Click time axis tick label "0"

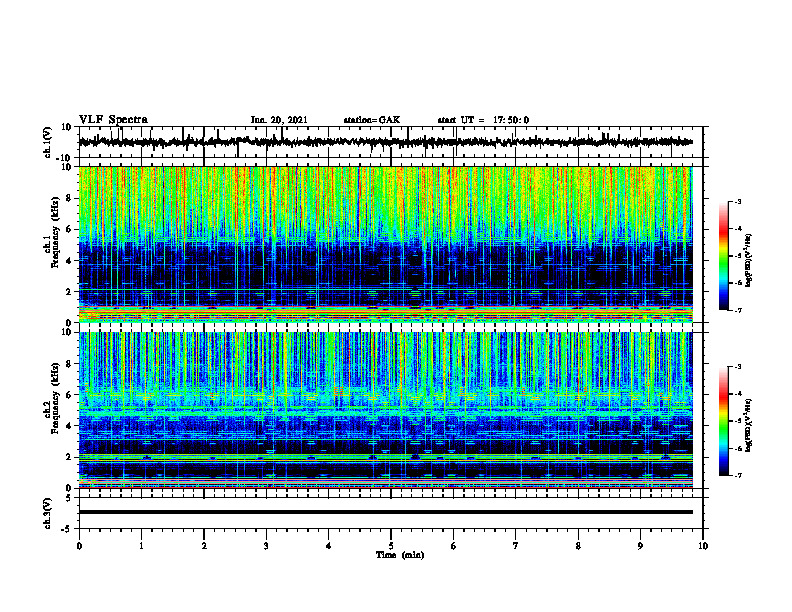point(79,546)
